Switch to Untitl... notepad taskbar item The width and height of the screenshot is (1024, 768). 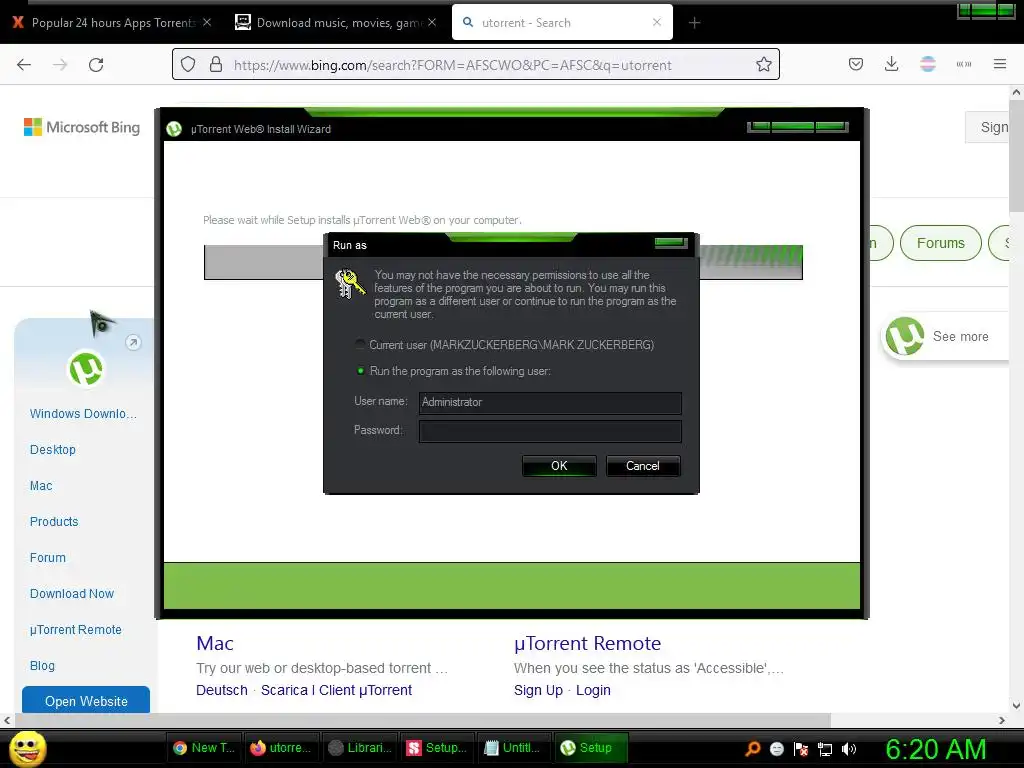[x=515, y=748]
